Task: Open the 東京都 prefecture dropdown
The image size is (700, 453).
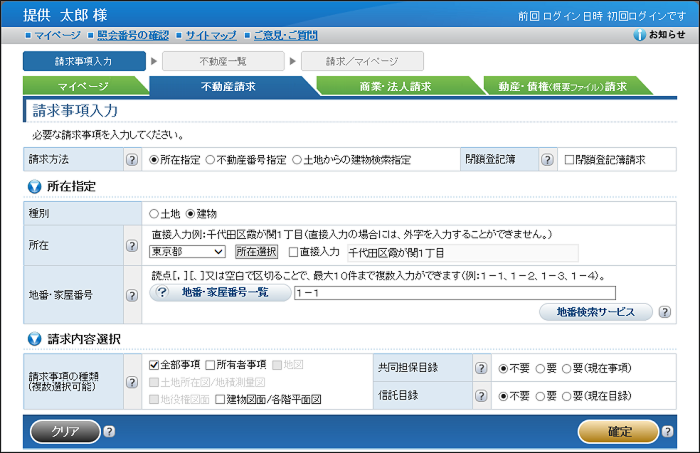Action: pyautogui.click(x=187, y=252)
